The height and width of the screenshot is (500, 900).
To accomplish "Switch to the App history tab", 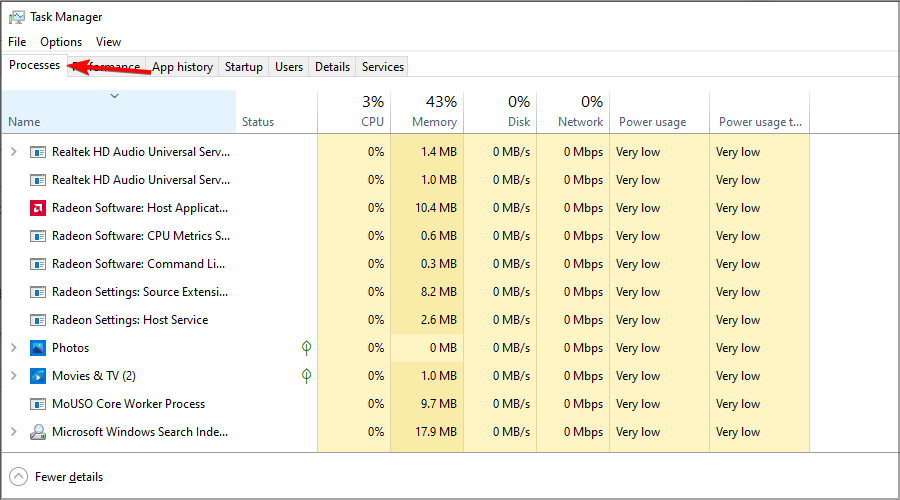I will [183, 67].
